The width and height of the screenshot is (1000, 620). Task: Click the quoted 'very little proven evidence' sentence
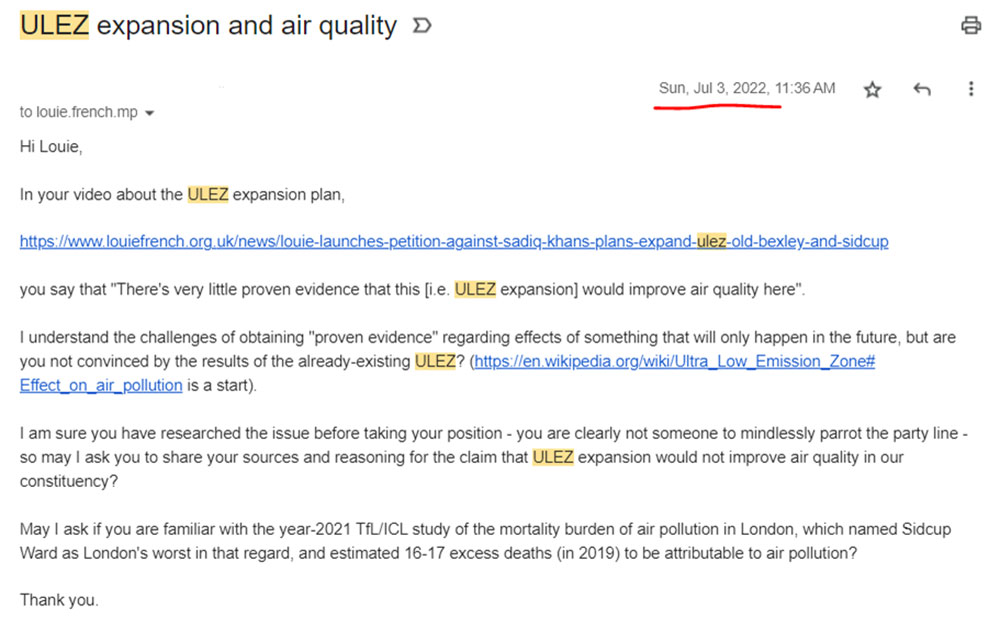coord(412,290)
